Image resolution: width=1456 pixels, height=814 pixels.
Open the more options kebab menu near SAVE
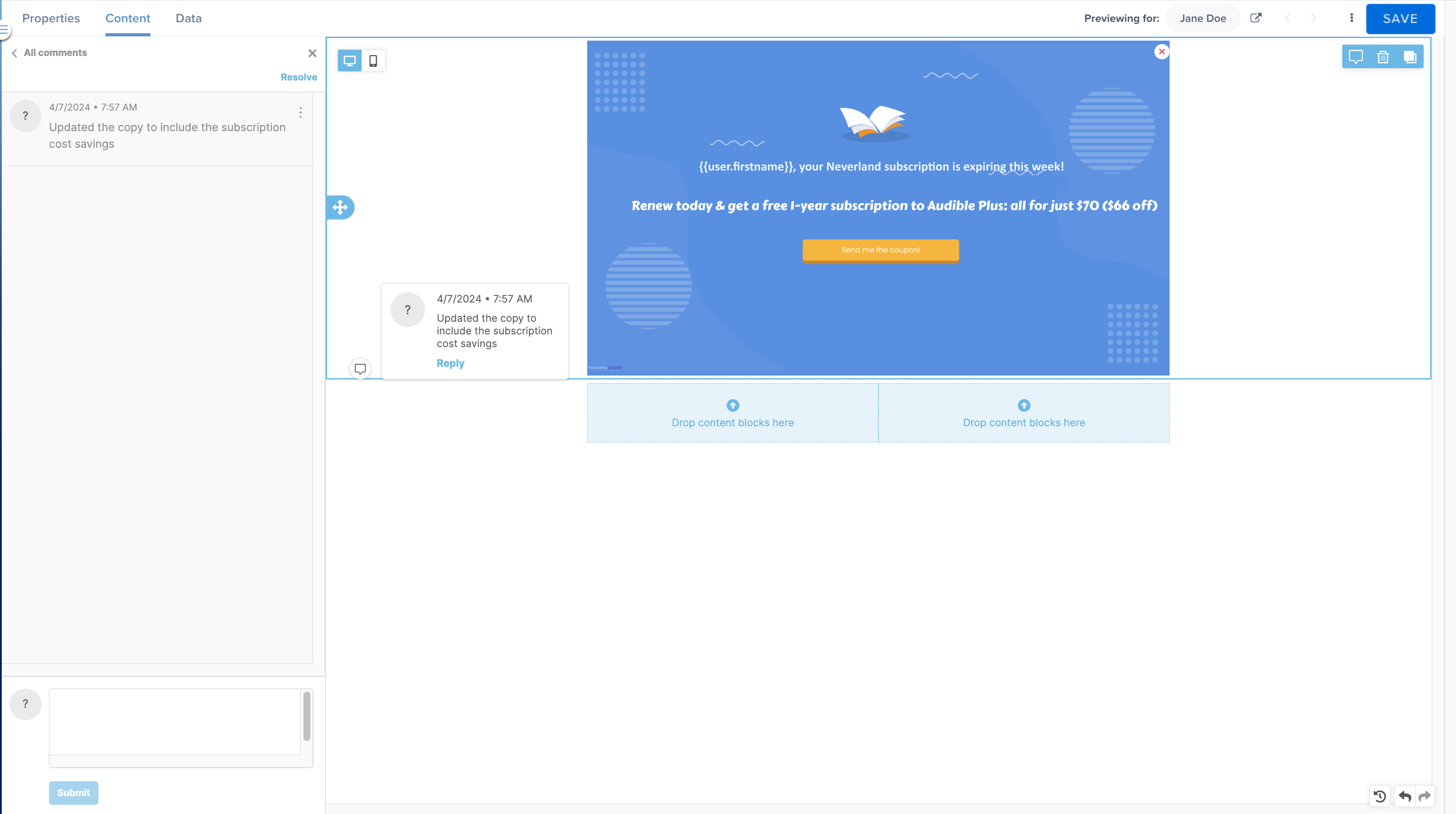(x=1352, y=18)
